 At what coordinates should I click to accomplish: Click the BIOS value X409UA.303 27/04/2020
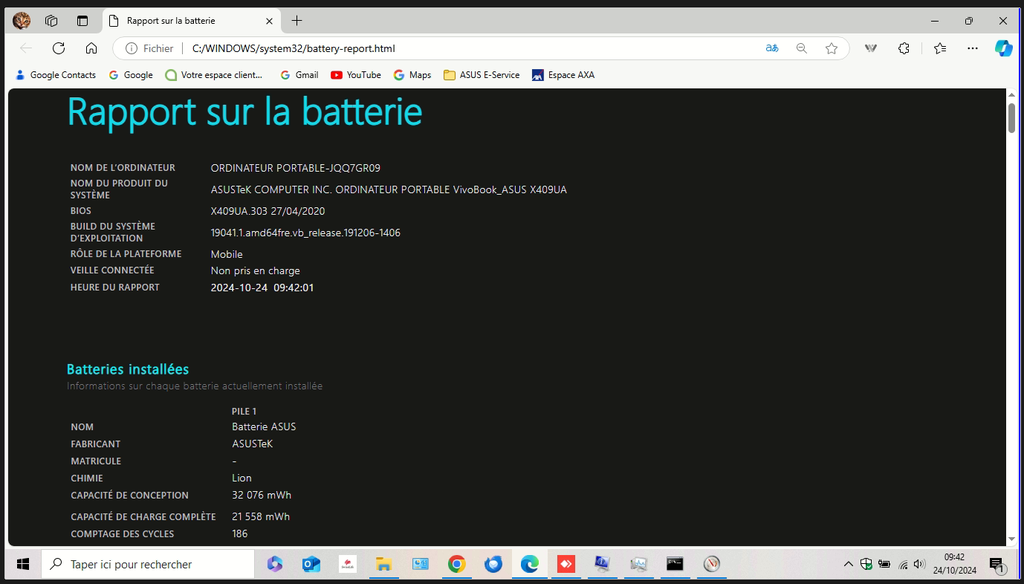click(268, 211)
